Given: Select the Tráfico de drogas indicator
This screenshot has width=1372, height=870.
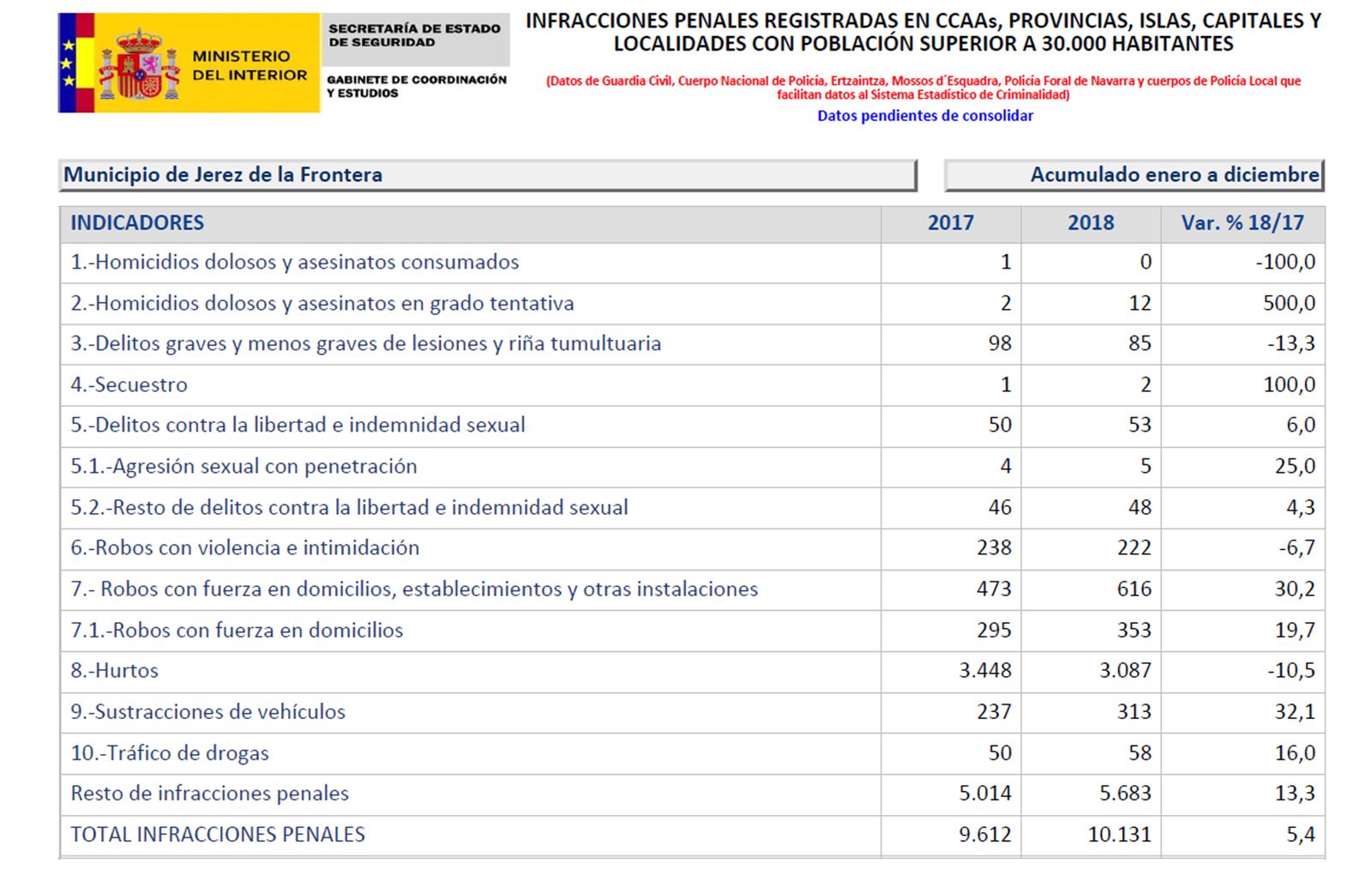Looking at the screenshot, I should pyautogui.click(x=169, y=752).
